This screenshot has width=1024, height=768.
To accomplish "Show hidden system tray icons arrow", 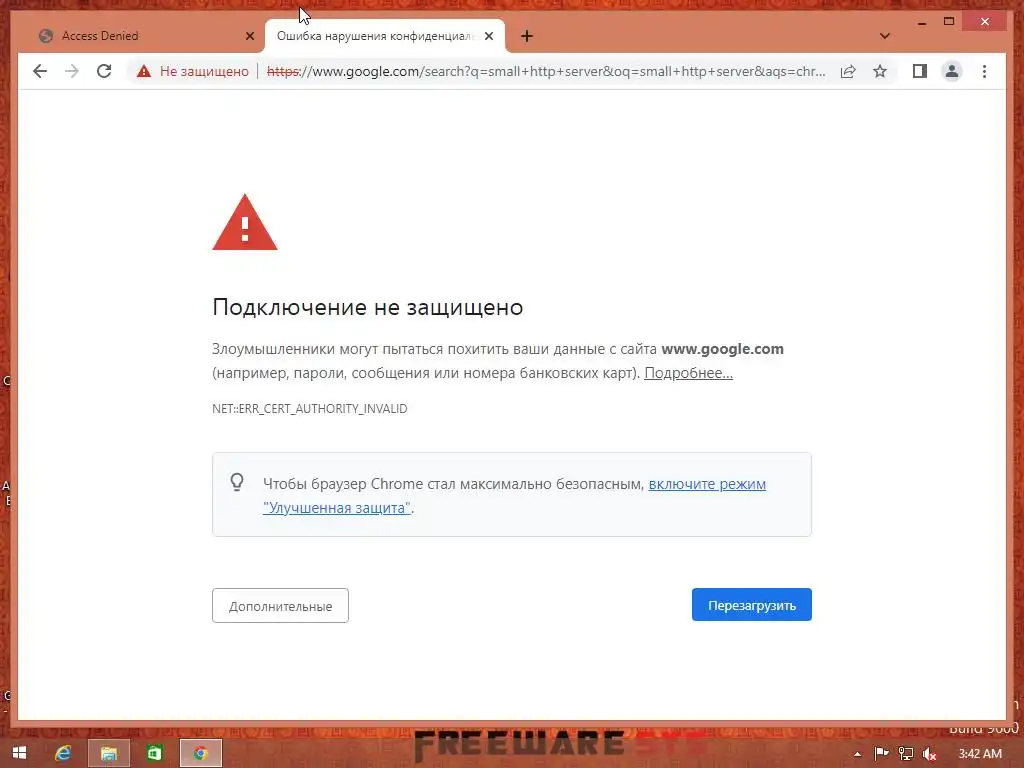I will (857, 754).
